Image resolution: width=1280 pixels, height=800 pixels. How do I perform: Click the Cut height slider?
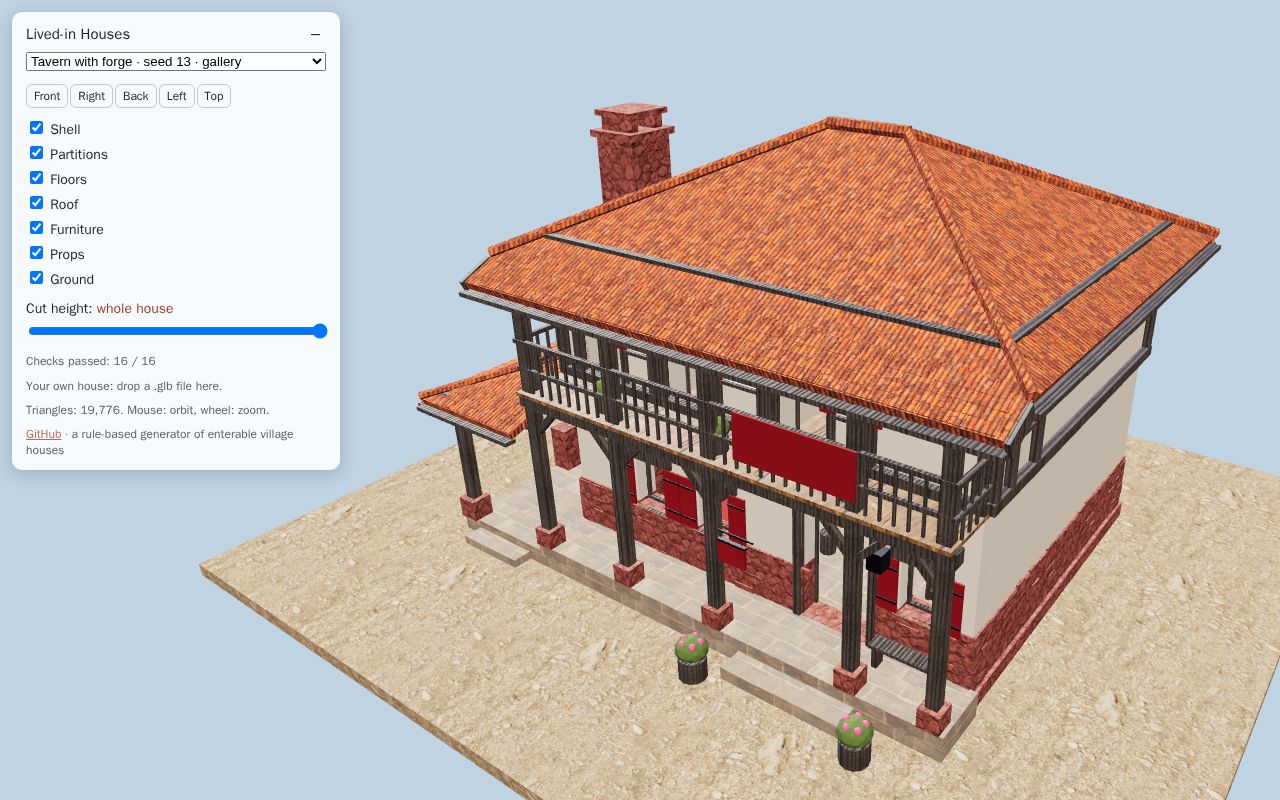click(177, 331)
